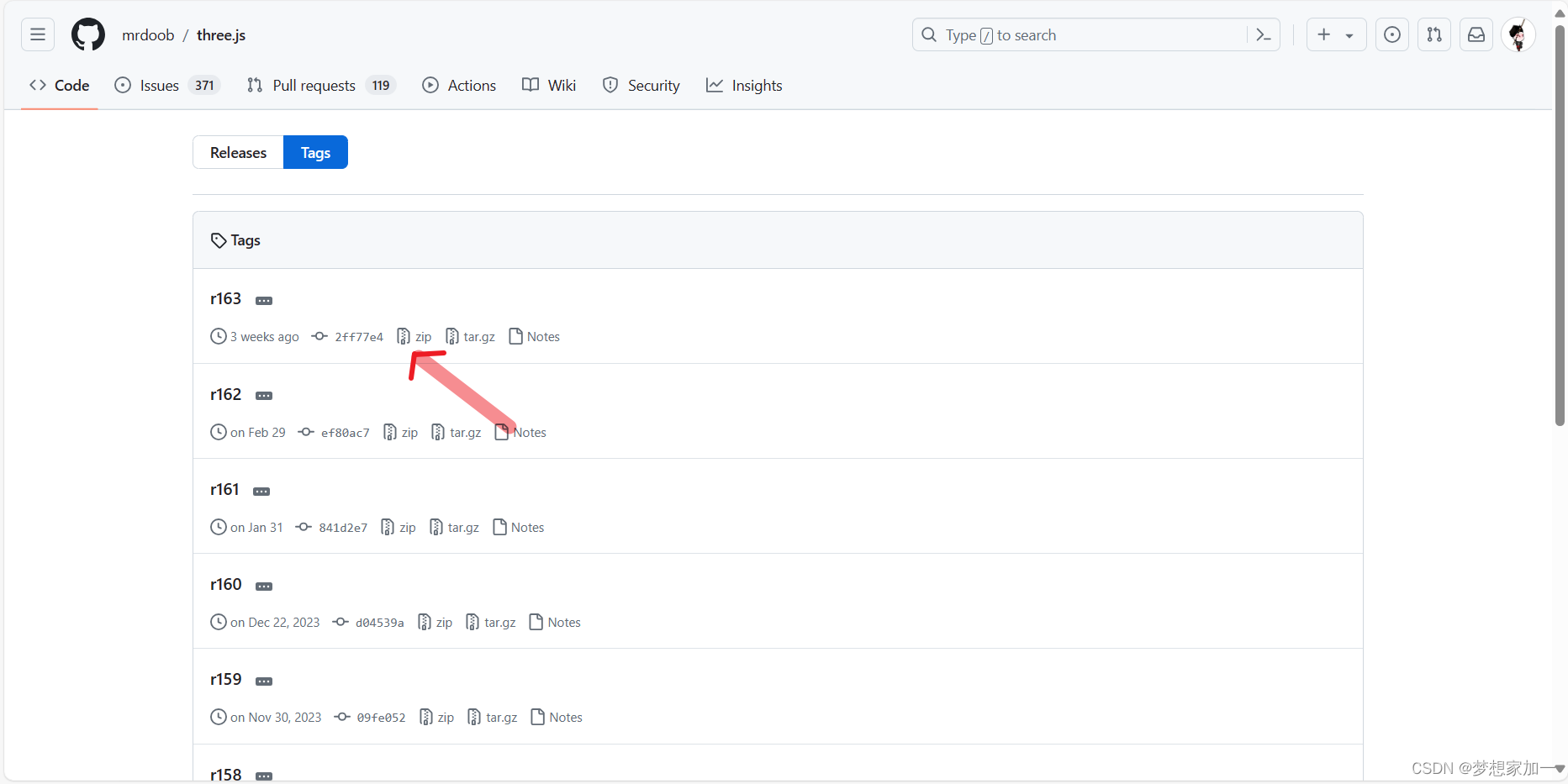The height and width of the screenshot is (784, 1568).
Task: Download r159 tar.gz archive
Action: coord(493,717)
